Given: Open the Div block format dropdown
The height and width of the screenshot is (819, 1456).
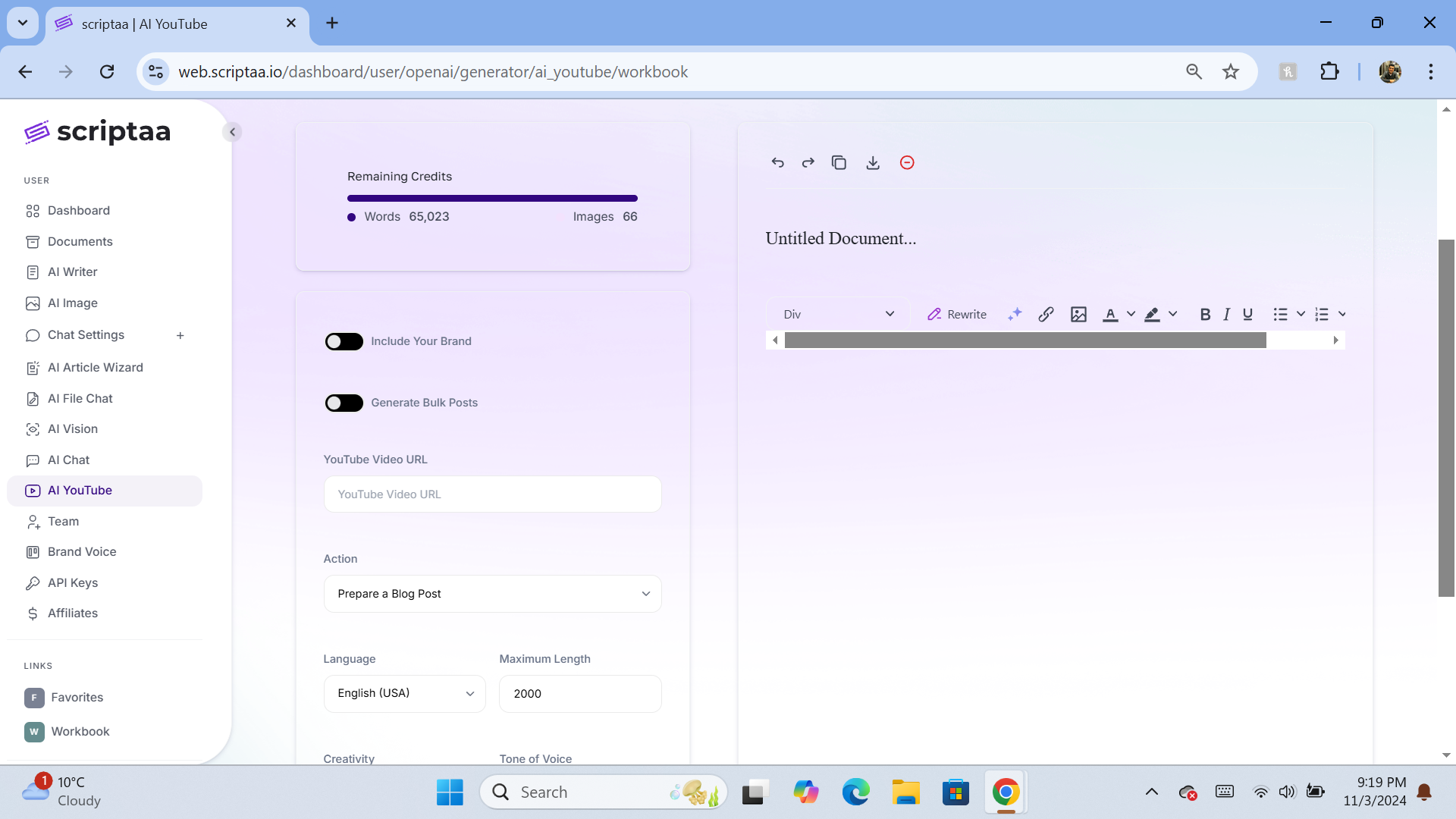Looking at the screenshot, I should tap(838, 314).
